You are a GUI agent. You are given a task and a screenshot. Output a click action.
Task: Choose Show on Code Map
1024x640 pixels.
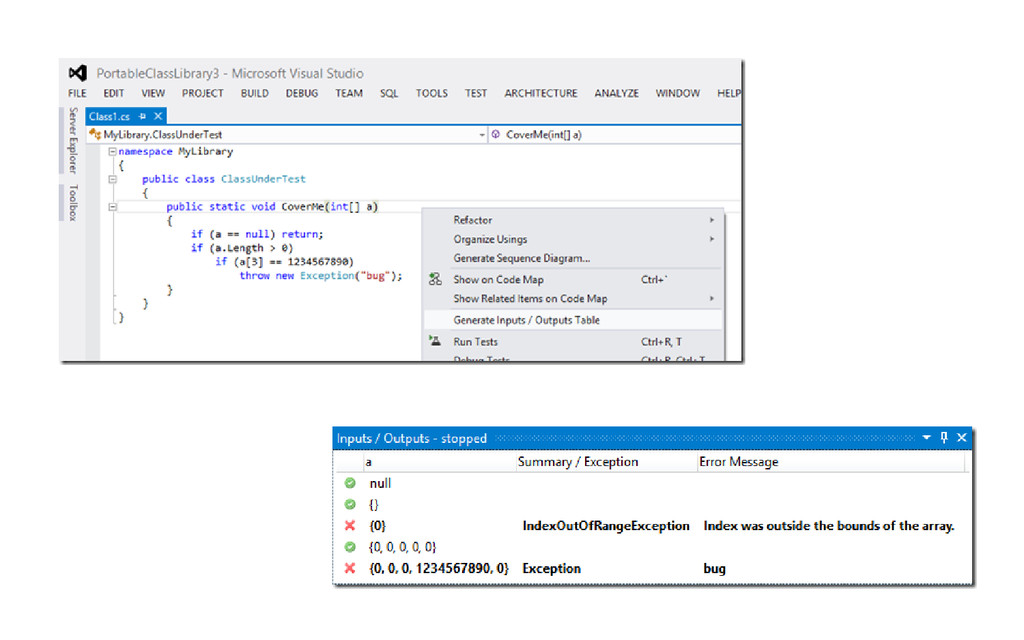[x=573, y=280]
